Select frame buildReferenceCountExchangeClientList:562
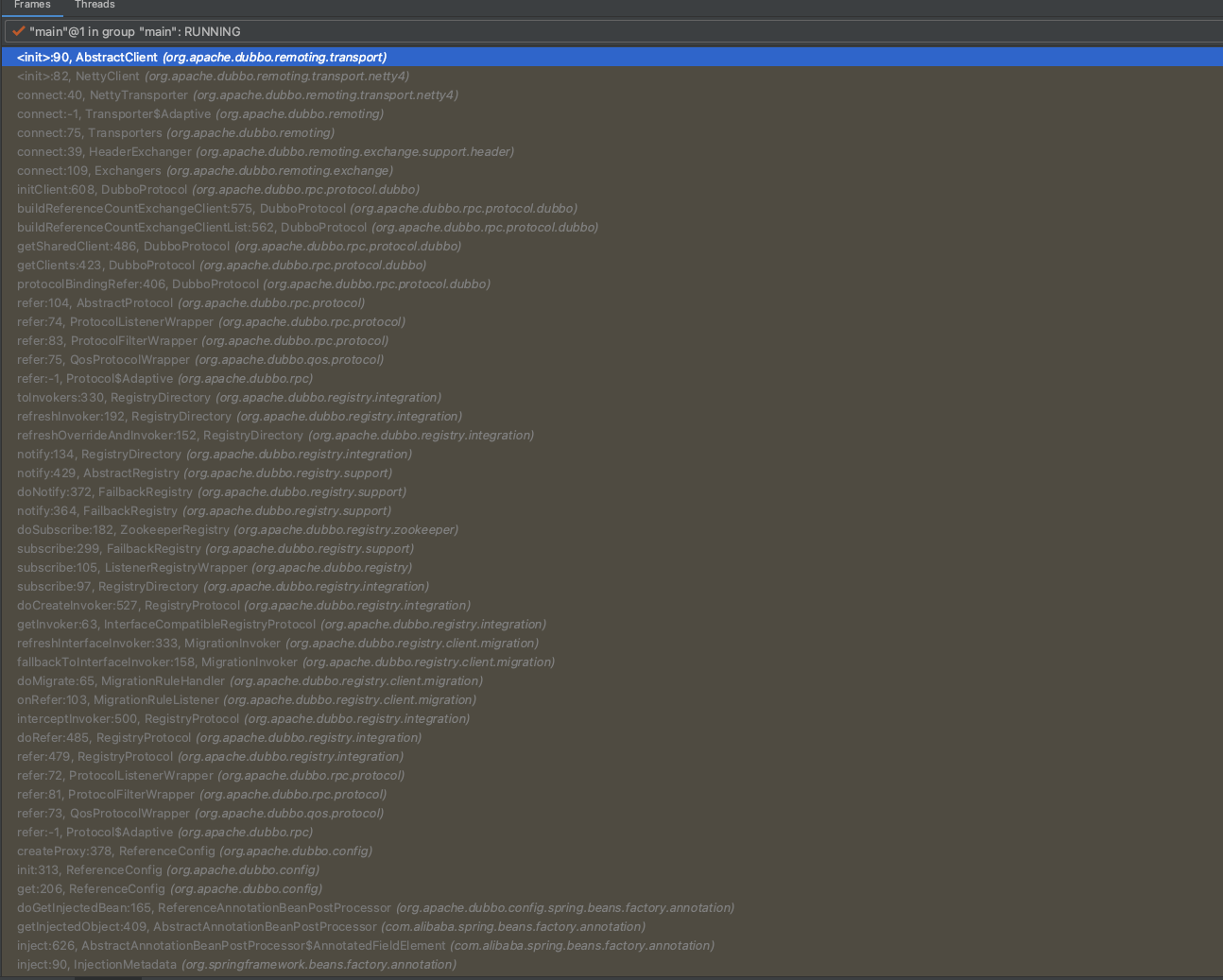This screenshot has height=980, width=1223. point(611,227)
